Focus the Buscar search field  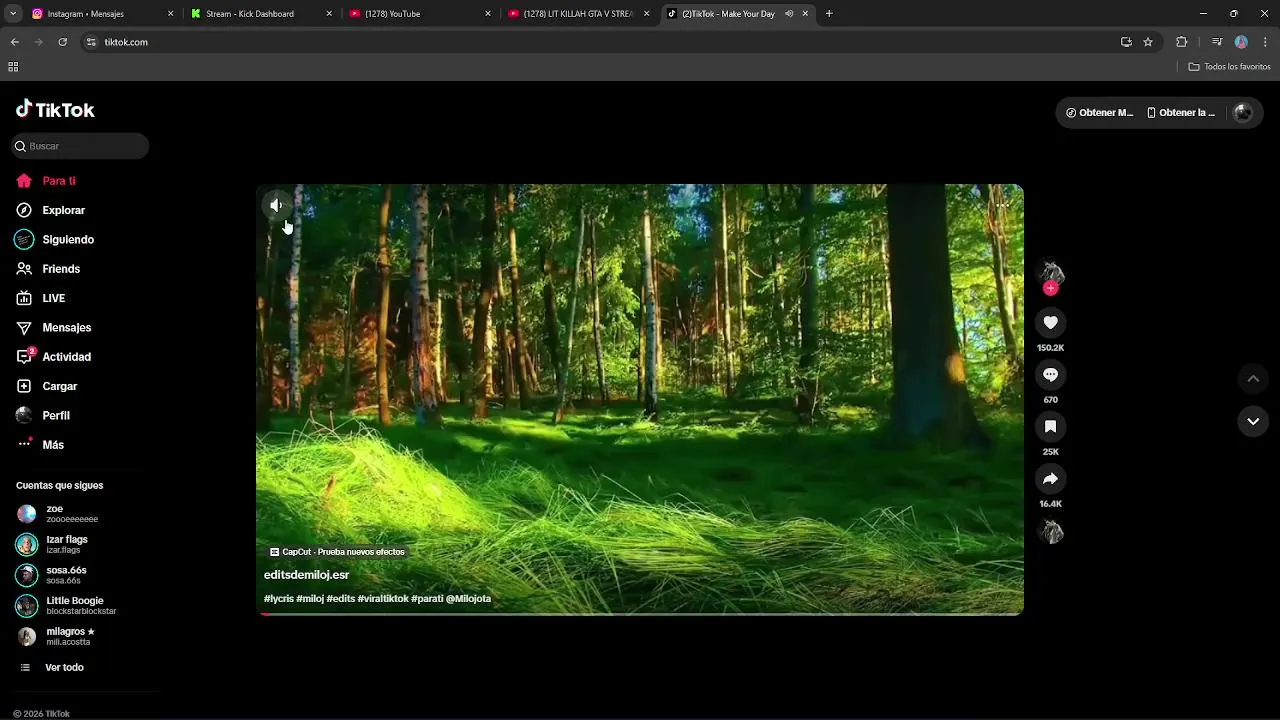80,146
